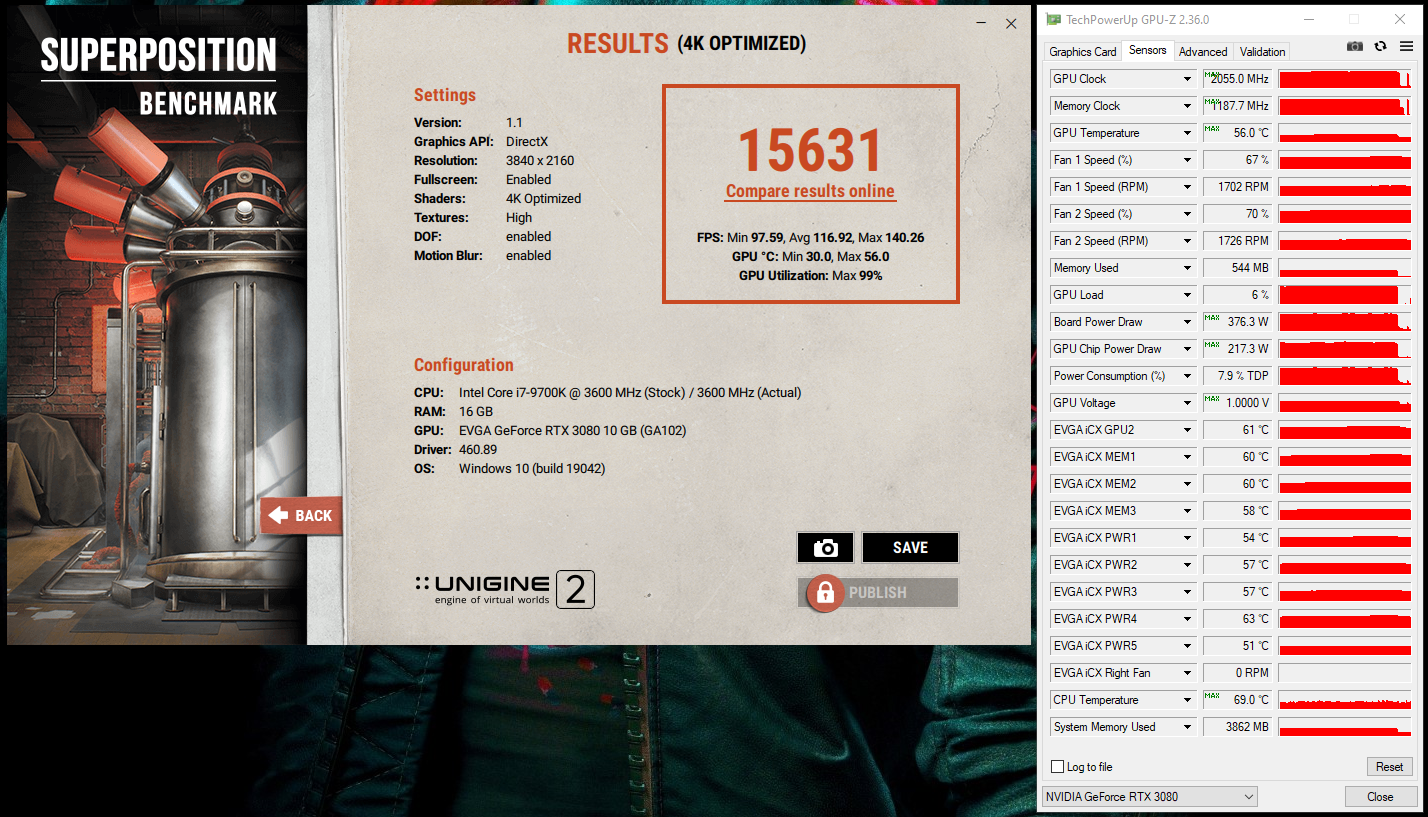The height and width of the screenshot is (817, 1428).
Task: Click the System Memory Used 3862 MB value
Action: coord(1237,727)
